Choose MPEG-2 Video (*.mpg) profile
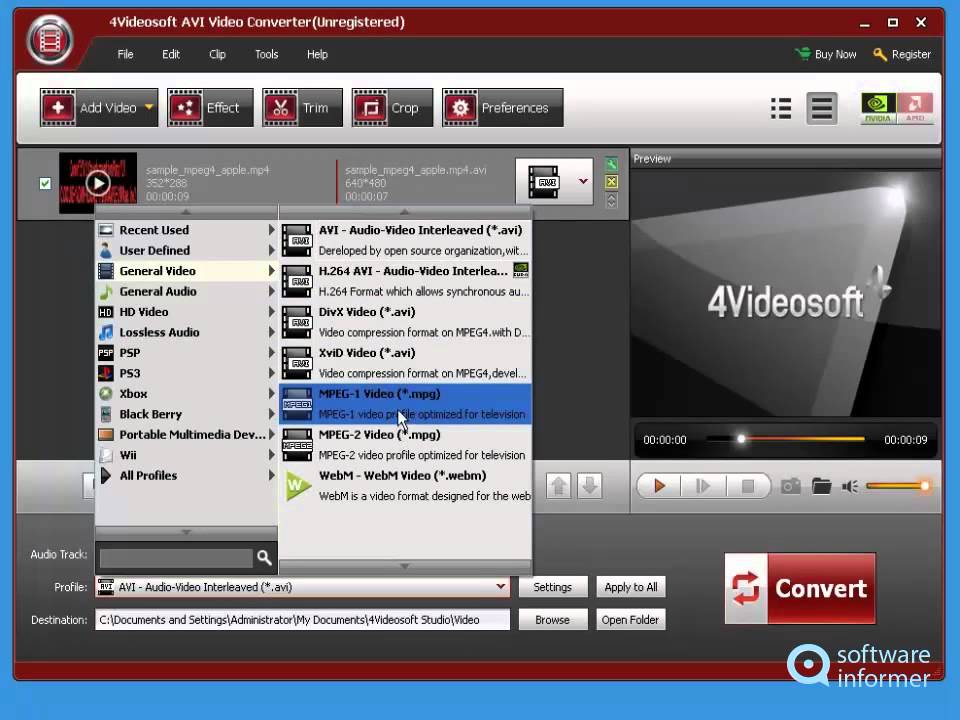 point(405,445)
